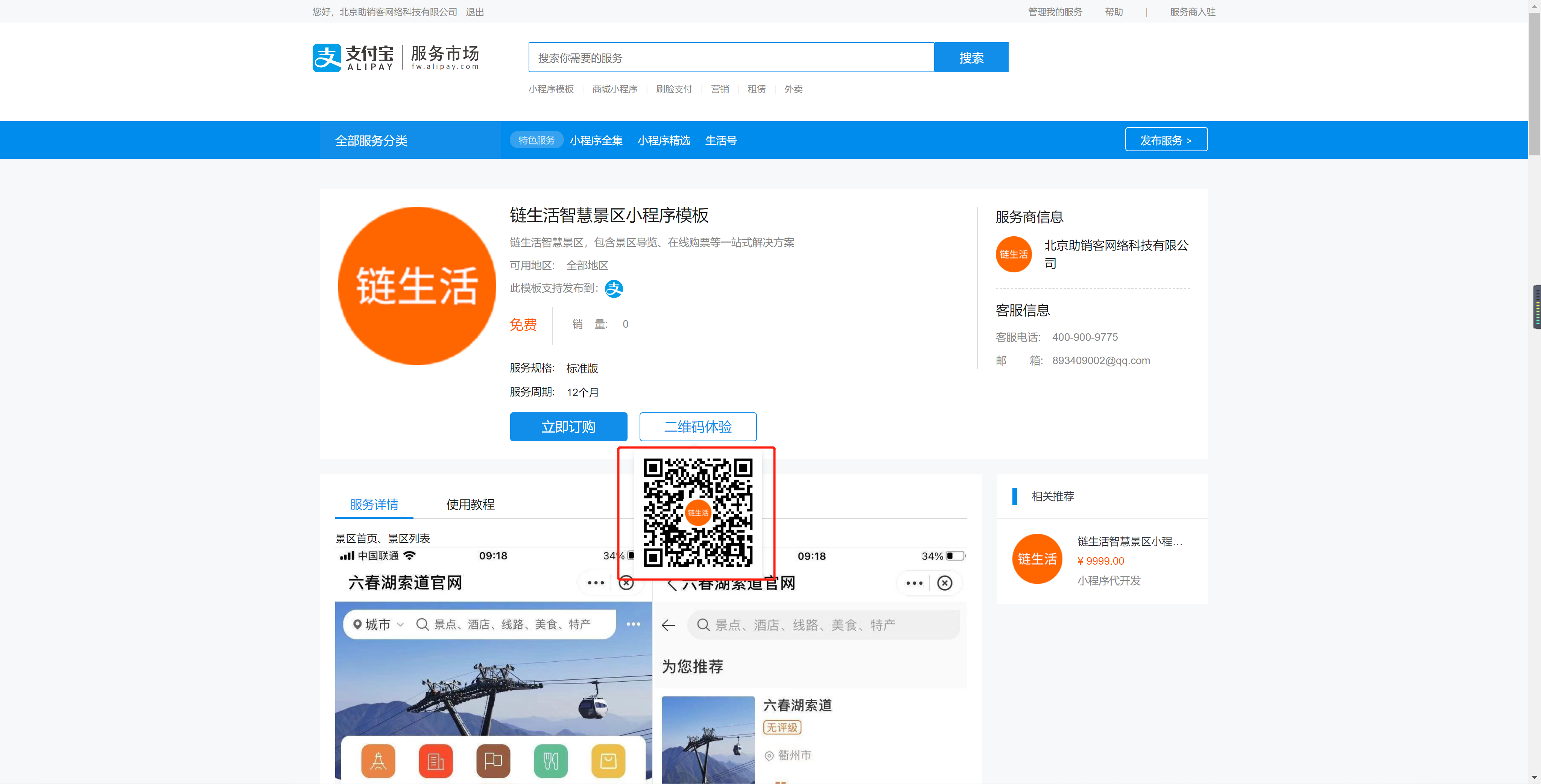This screenshot has width=1541, height=784.
Task: Click the back arrow in the right phone preview
Action: [668, 625]
